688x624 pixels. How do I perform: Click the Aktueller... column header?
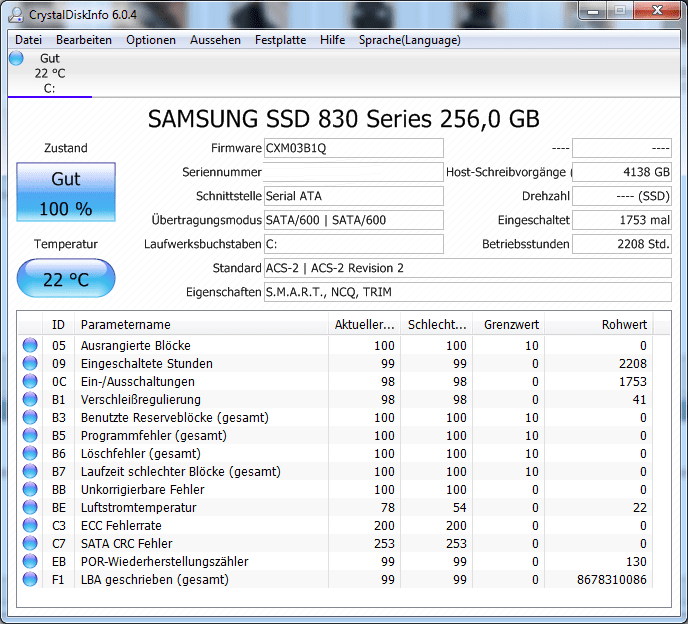(365, 325)
